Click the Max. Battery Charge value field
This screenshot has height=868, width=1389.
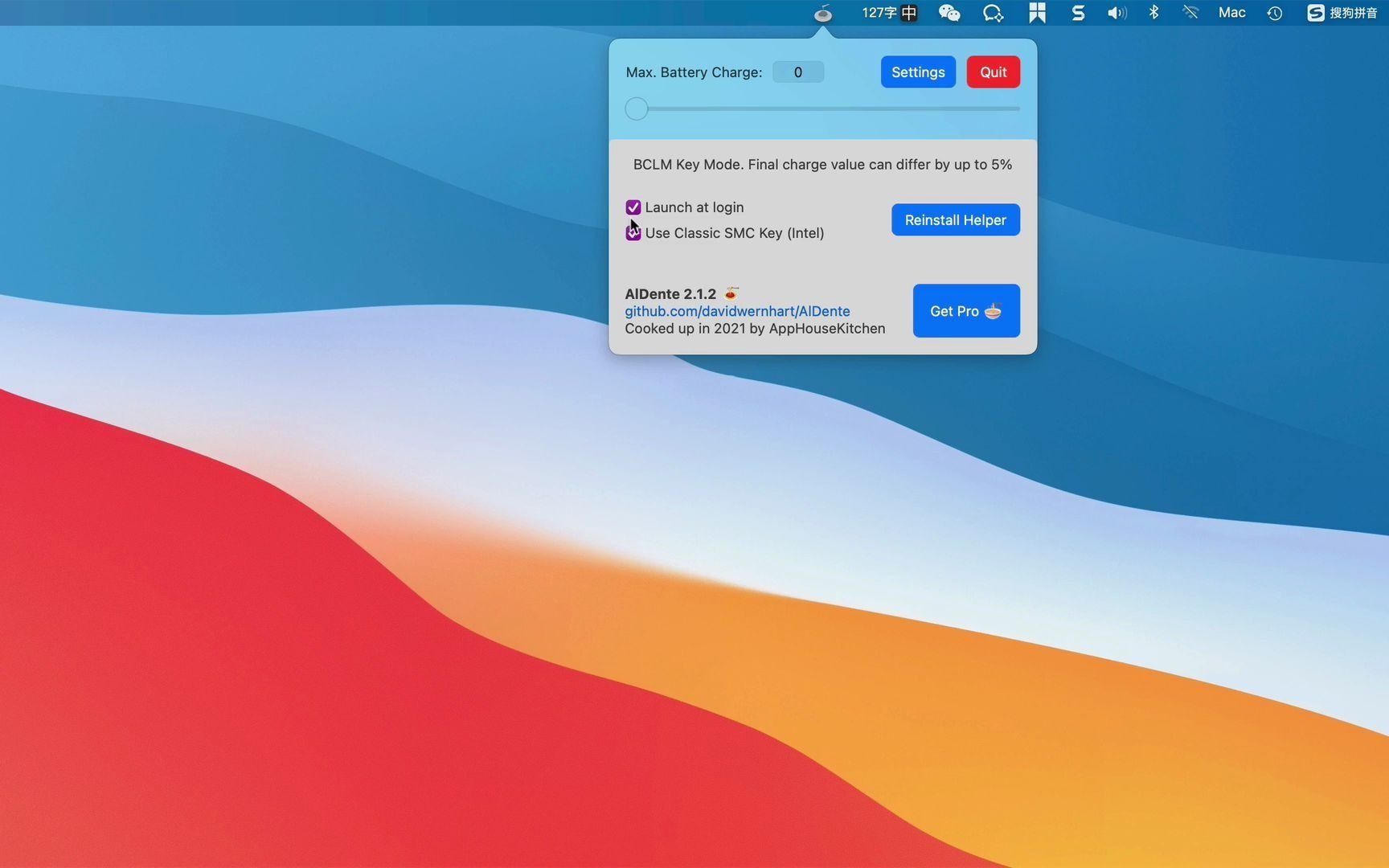798,72
